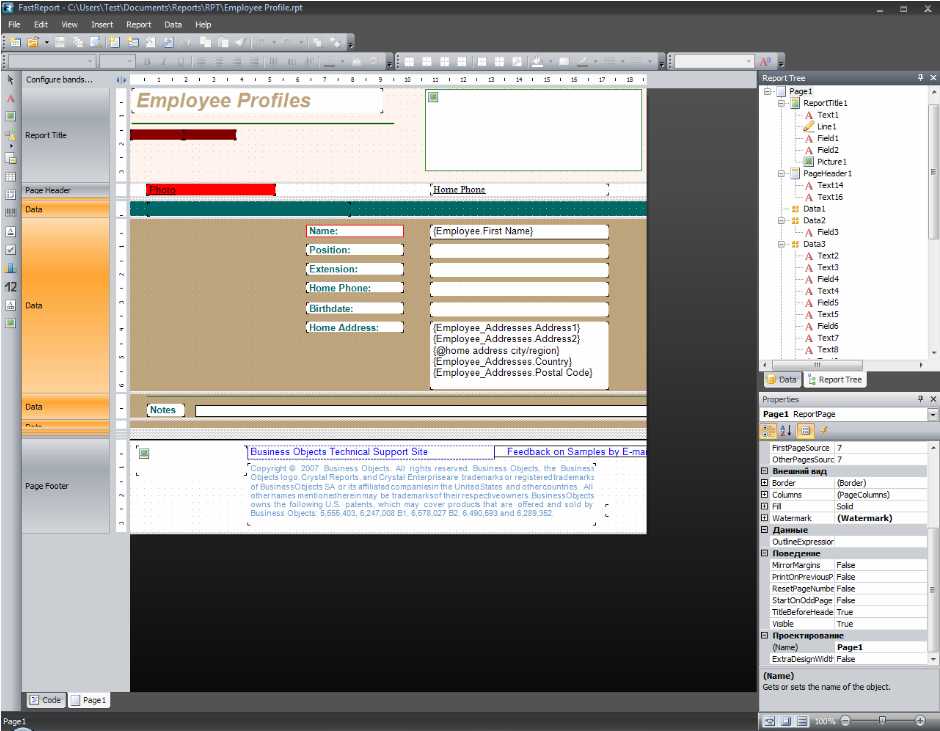Click the Events lightning bolt icon
Viewport: 940px width, 731px height.
coord(824,430)
